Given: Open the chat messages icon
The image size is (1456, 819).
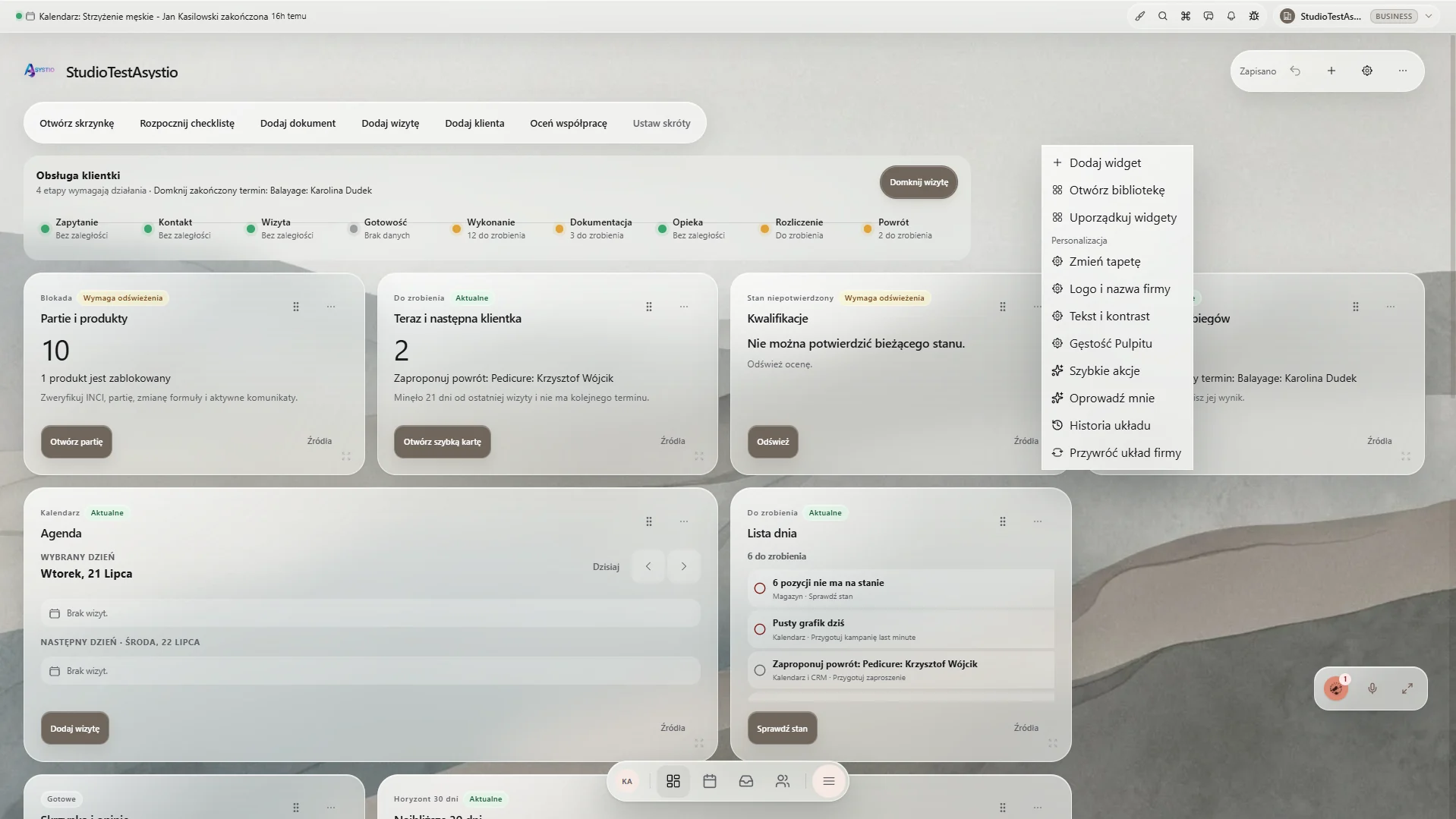Looking at the screenshot, I should click(x=1208, y=16).
